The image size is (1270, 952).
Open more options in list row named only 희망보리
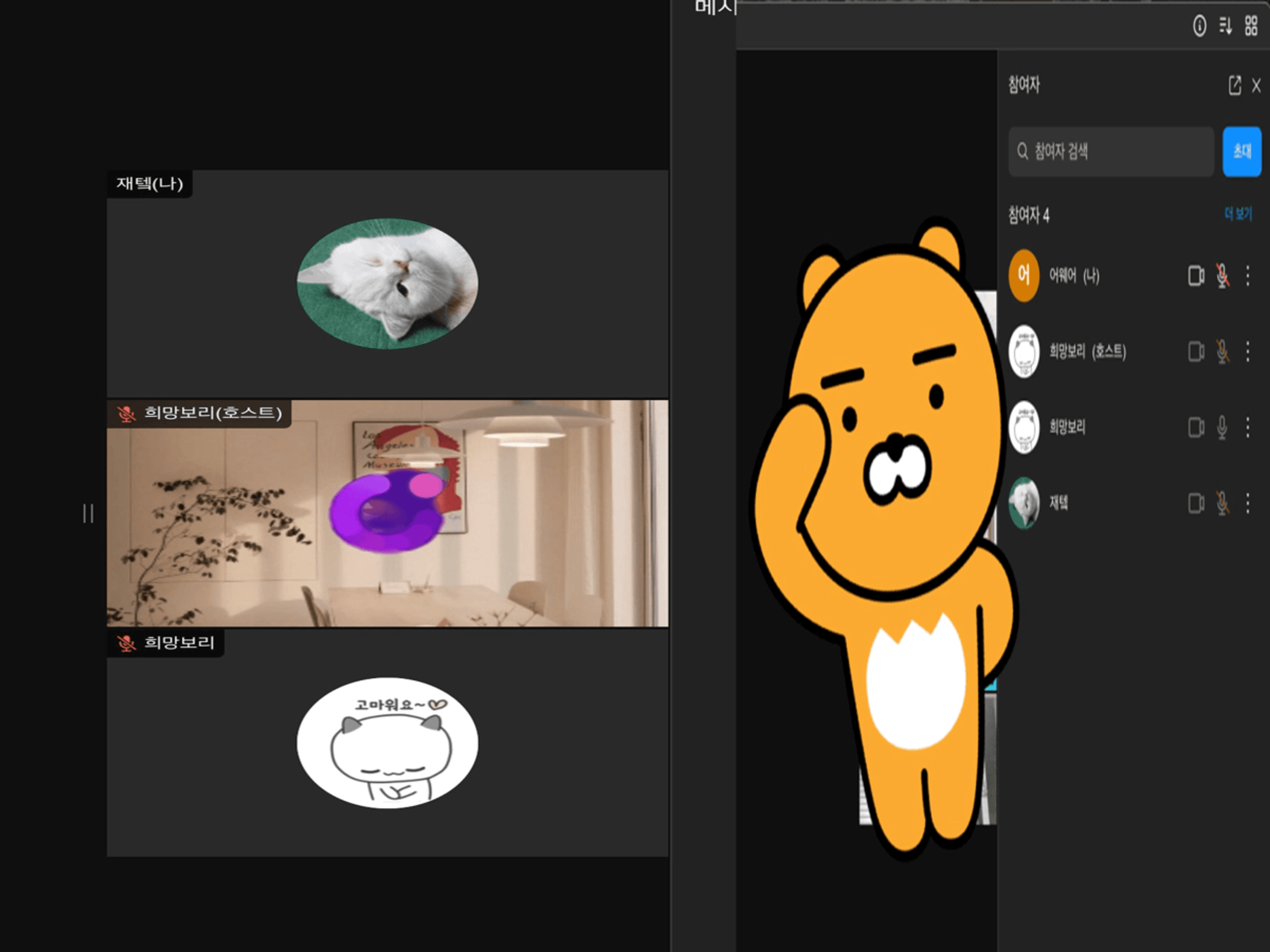pyautogui.click(x=1248, y=427)
